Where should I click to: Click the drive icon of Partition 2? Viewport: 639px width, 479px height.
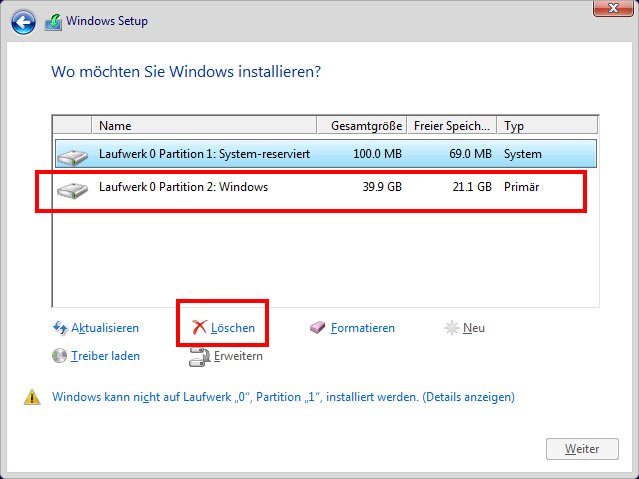[73, 190]
